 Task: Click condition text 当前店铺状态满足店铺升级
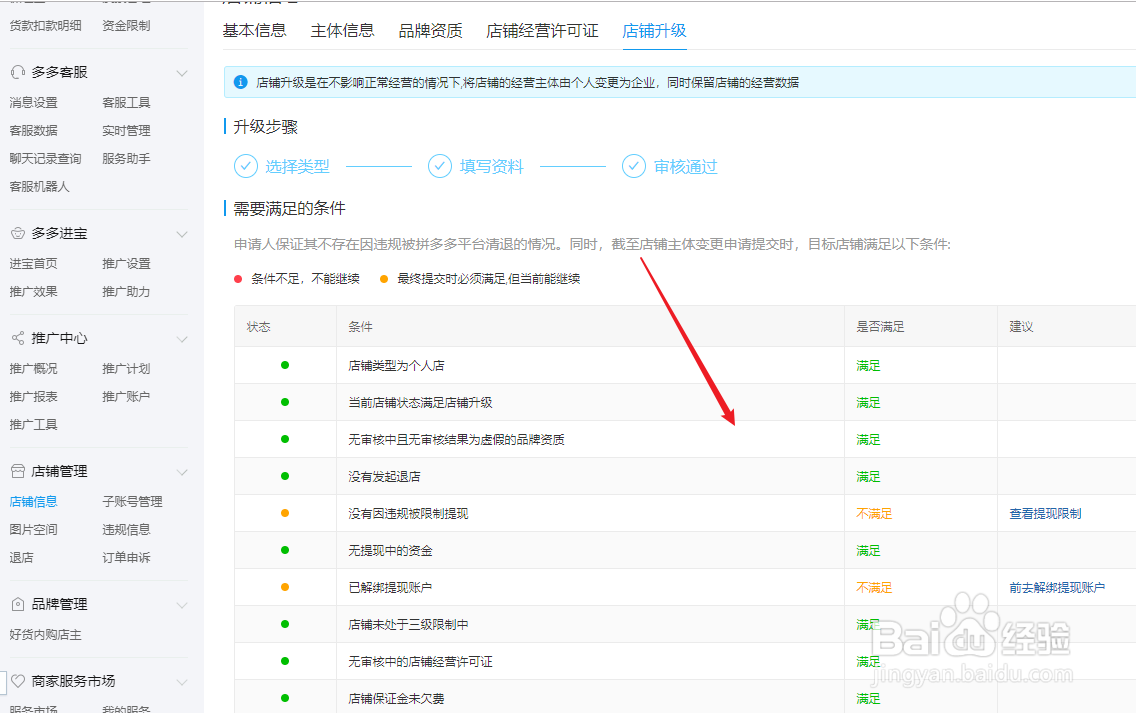click(420, 403)
